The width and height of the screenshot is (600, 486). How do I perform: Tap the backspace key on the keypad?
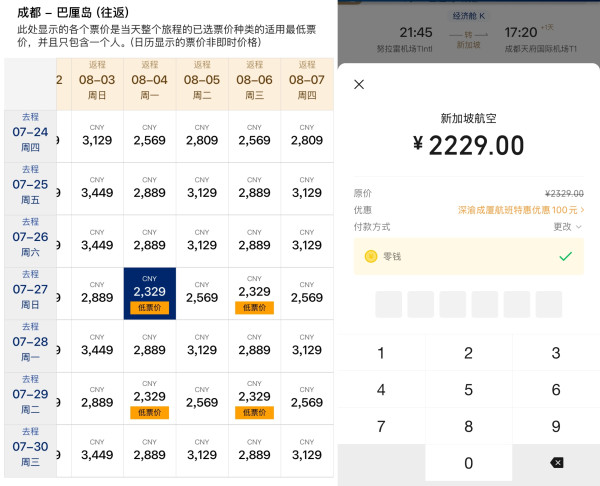(x=556, y=463)
